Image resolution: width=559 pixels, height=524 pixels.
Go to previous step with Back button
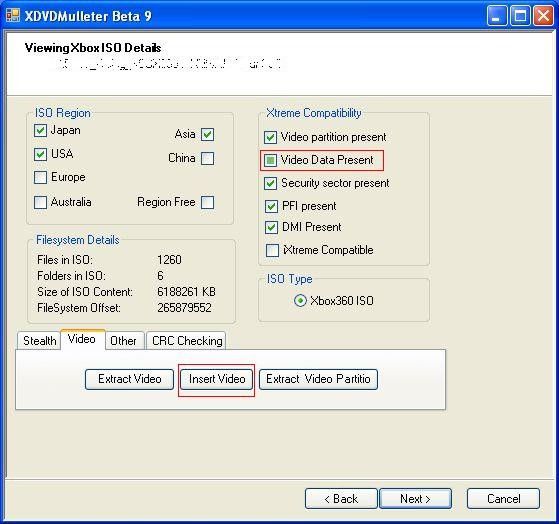341,498
